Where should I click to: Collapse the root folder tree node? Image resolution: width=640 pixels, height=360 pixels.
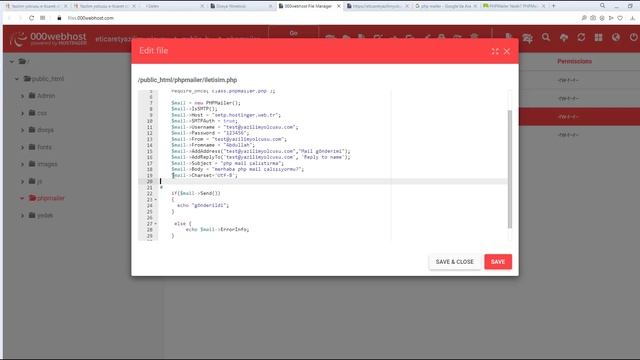[x=12, y=62]
